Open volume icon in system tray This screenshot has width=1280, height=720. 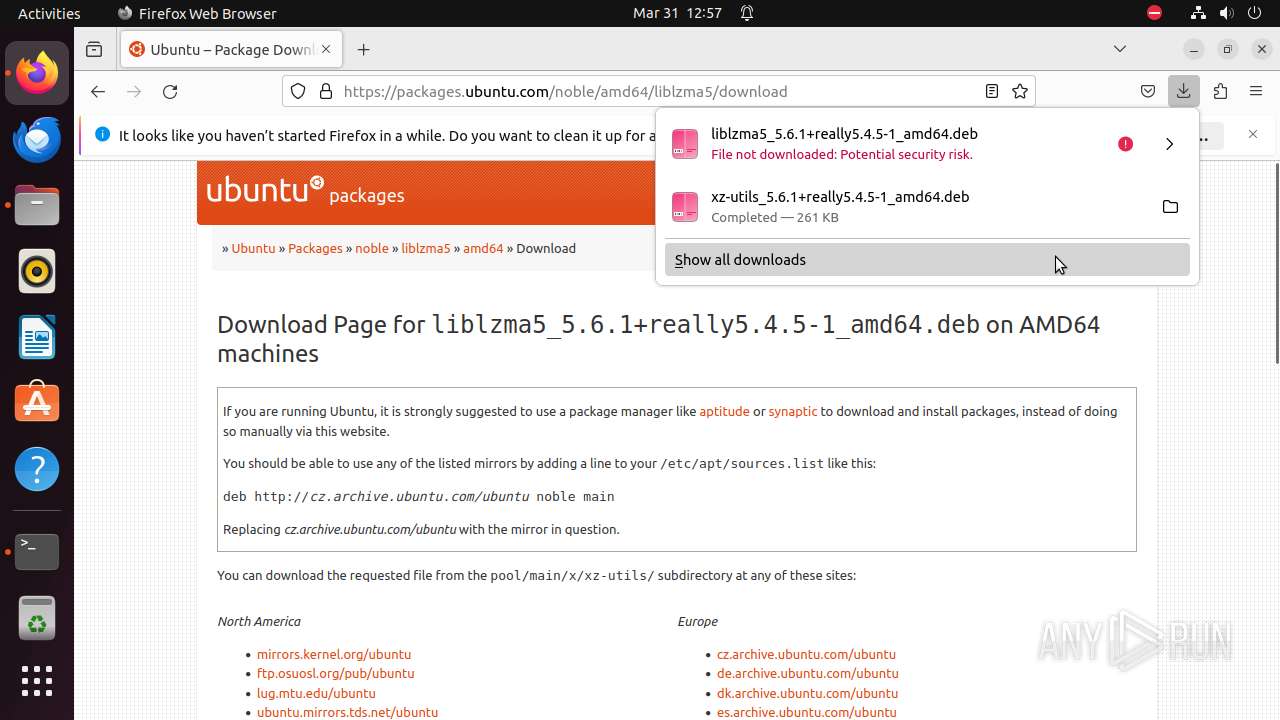click(x=1226, y=13)
